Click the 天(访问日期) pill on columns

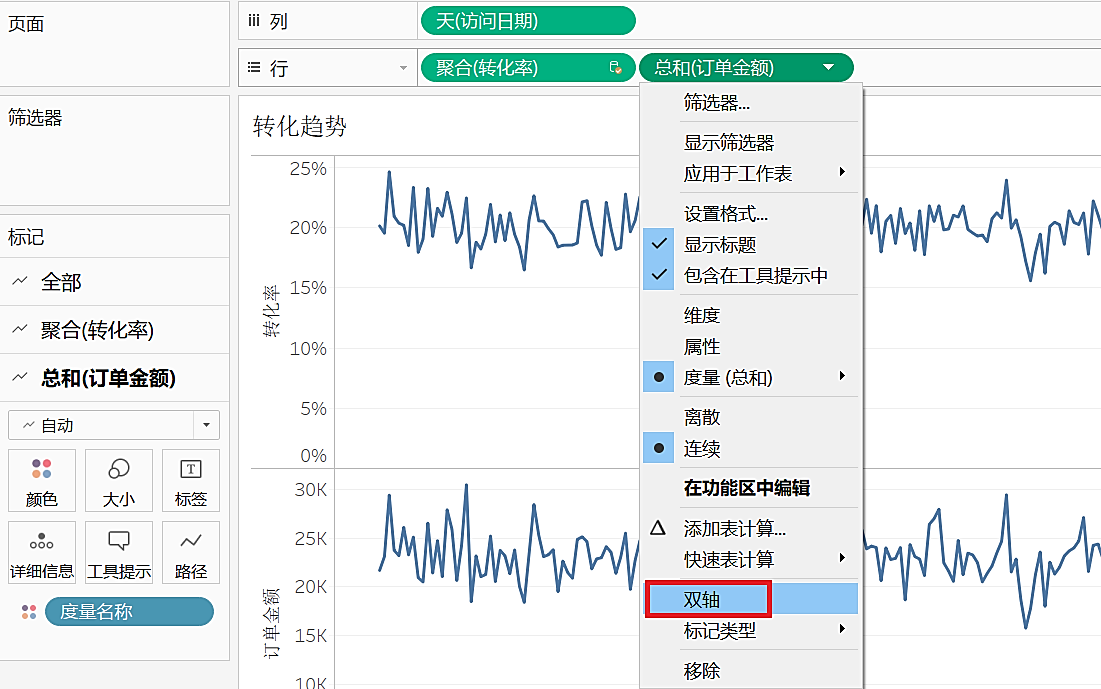tap(528, 21)
